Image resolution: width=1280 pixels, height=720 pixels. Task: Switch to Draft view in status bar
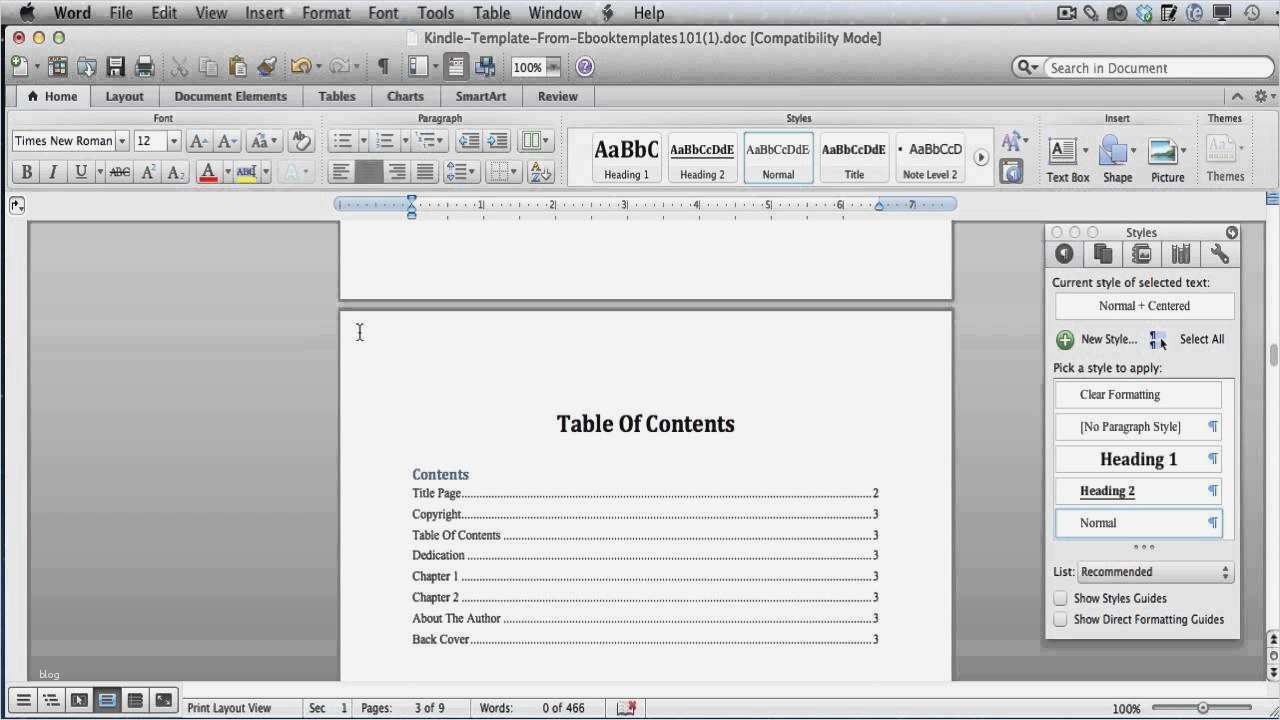pos(24,702)
